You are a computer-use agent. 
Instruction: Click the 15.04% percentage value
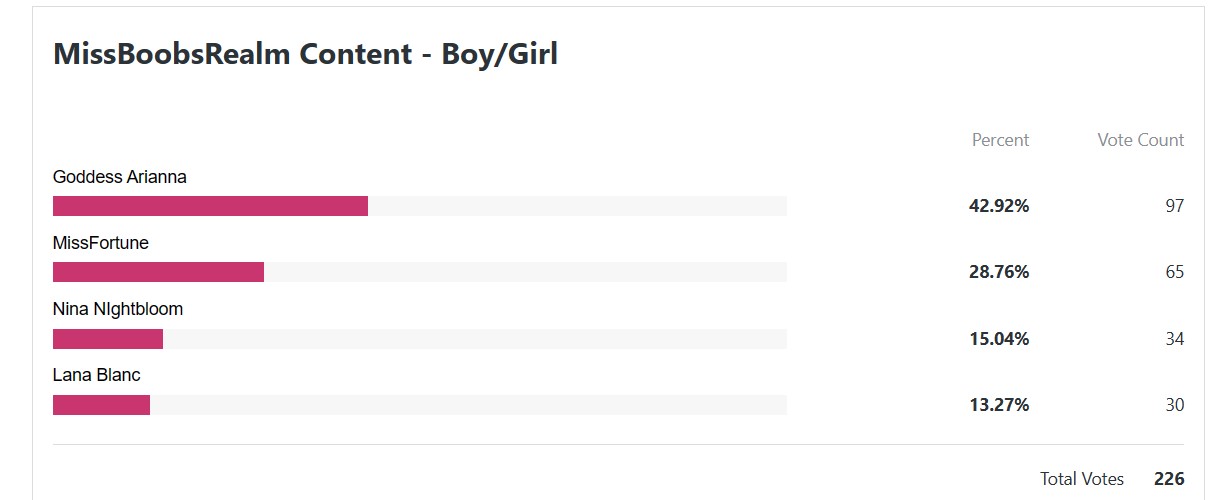999,339
